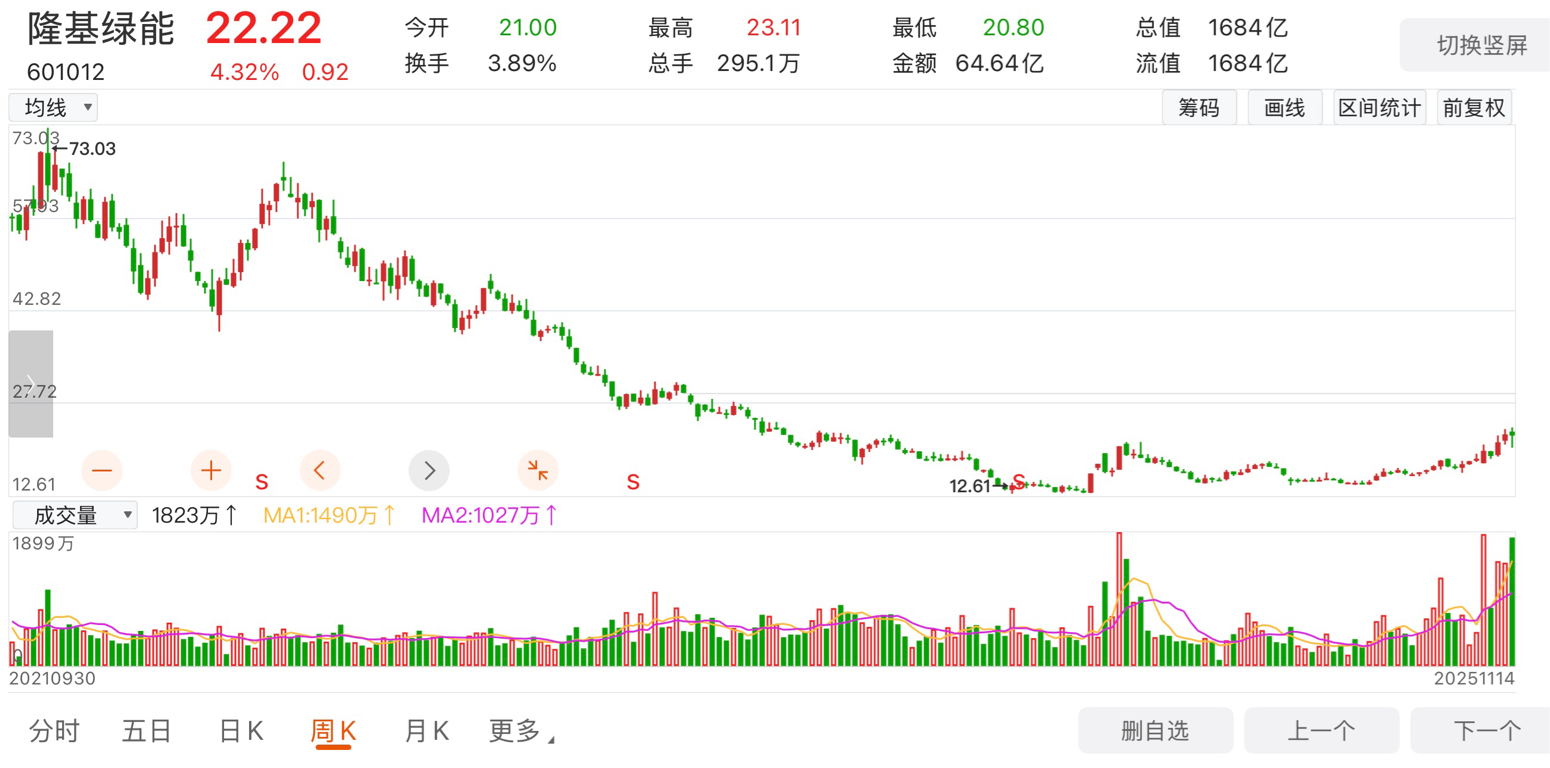Click the stock code 601012
This screenshot has width=1550, height=768.
(x=65, y=72)
